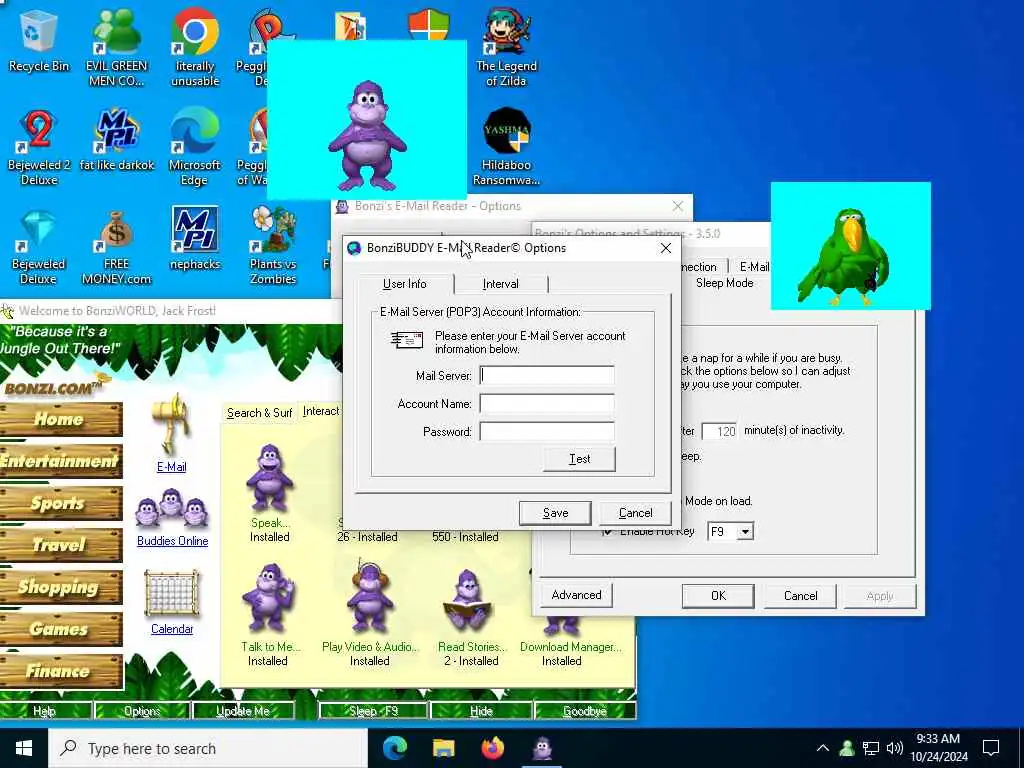Open 'fat like darkok' desktop shortcut

click(117, 140)
